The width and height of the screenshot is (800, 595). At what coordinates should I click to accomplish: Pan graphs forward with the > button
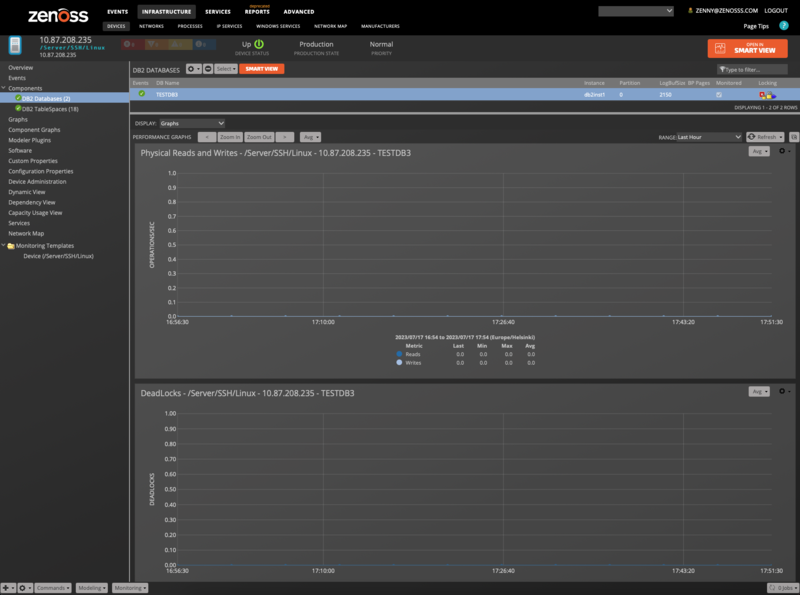click(x=285, y=137)
